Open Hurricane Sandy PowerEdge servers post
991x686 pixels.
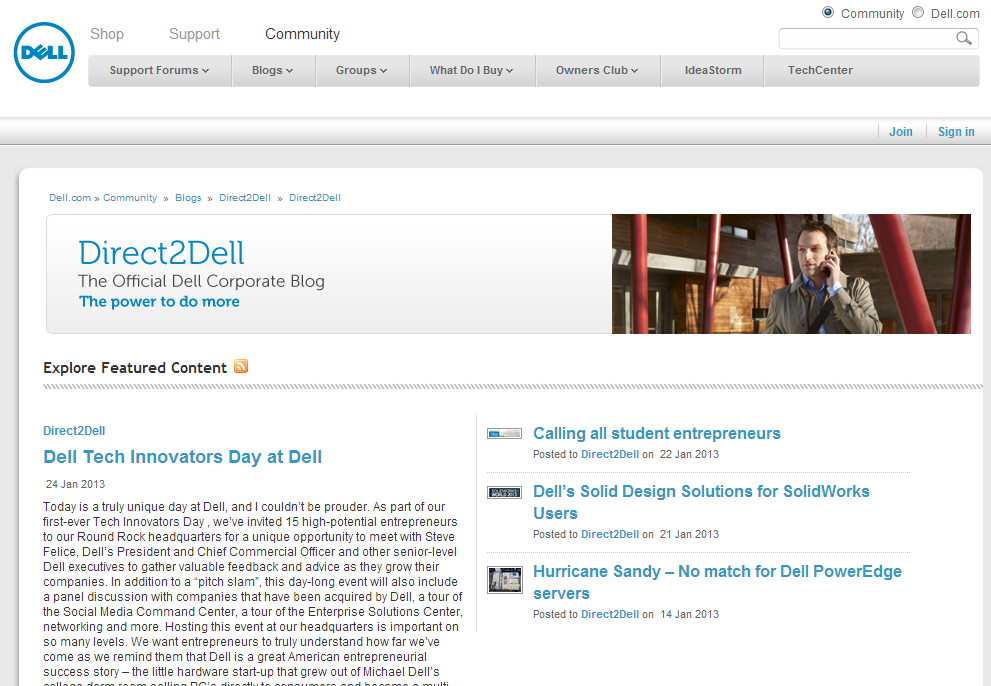[717, 582]
